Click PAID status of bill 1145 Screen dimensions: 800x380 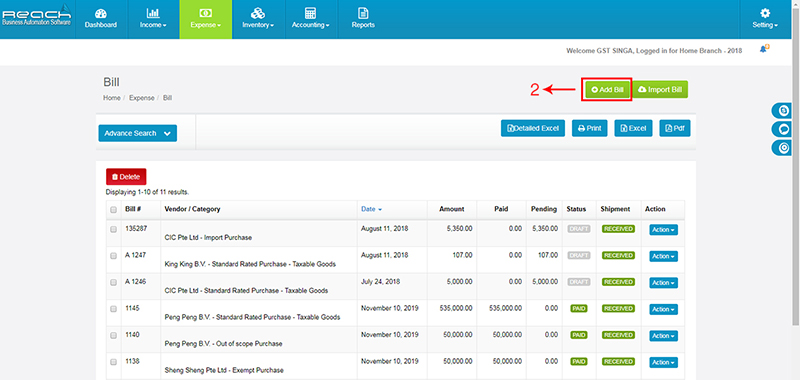(x=579, y=309)
